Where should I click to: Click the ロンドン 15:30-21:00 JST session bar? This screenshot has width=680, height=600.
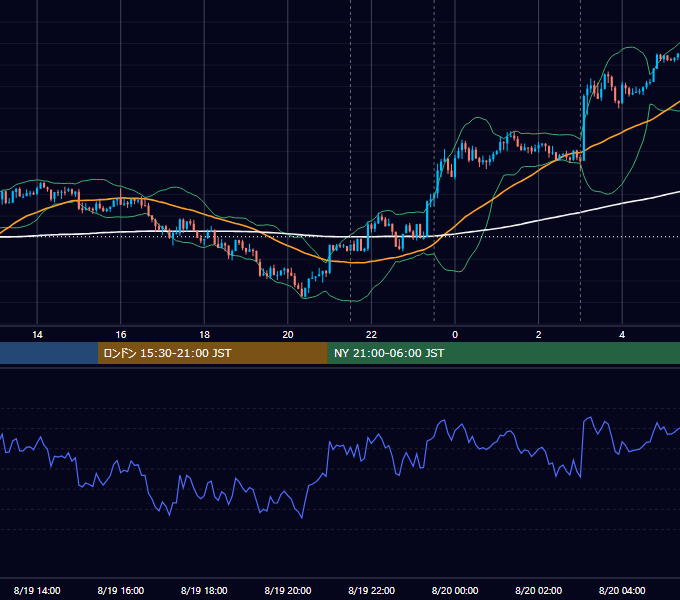pos(212,353)
